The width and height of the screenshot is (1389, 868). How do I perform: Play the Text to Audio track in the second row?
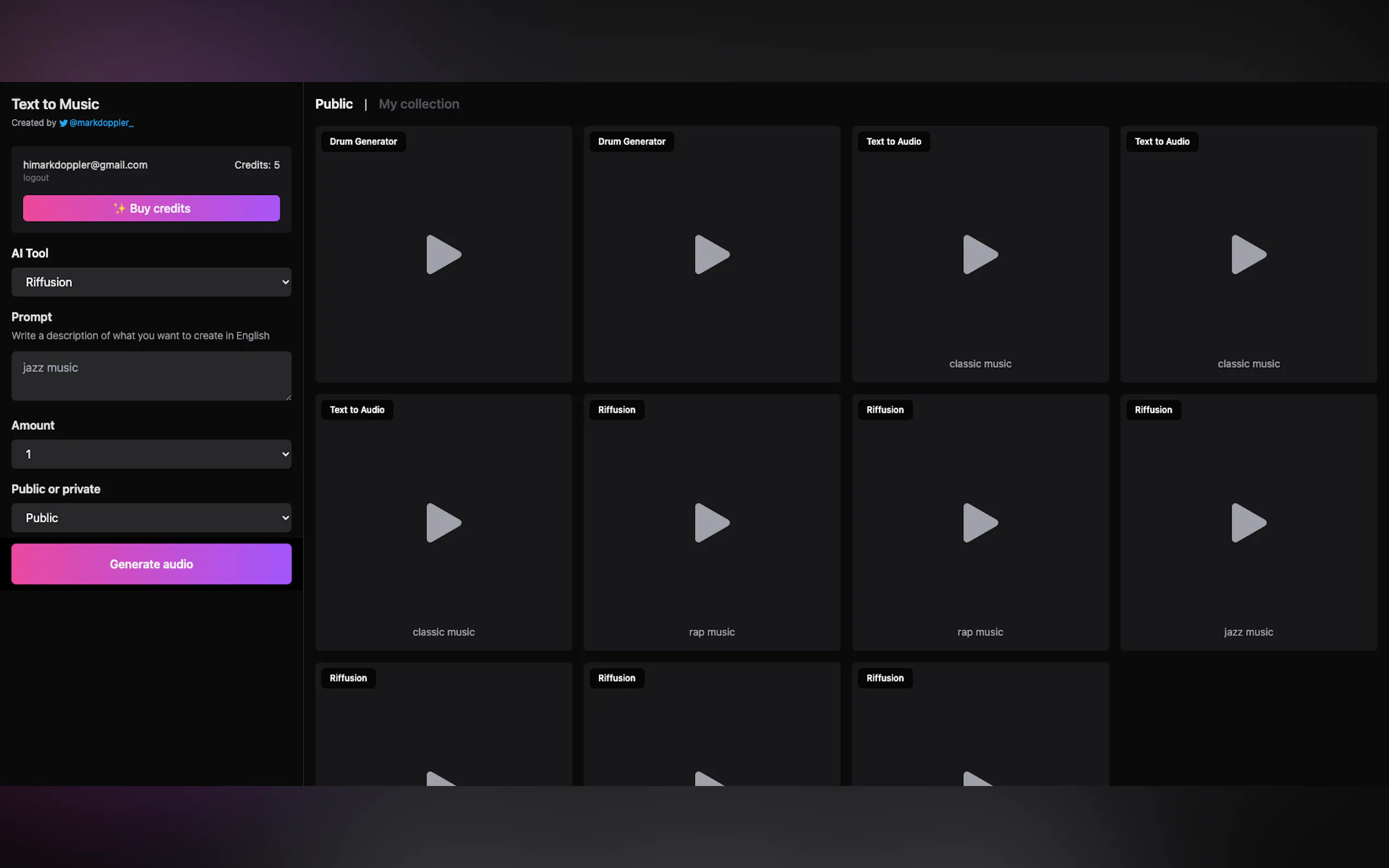[x=443, y=523]
